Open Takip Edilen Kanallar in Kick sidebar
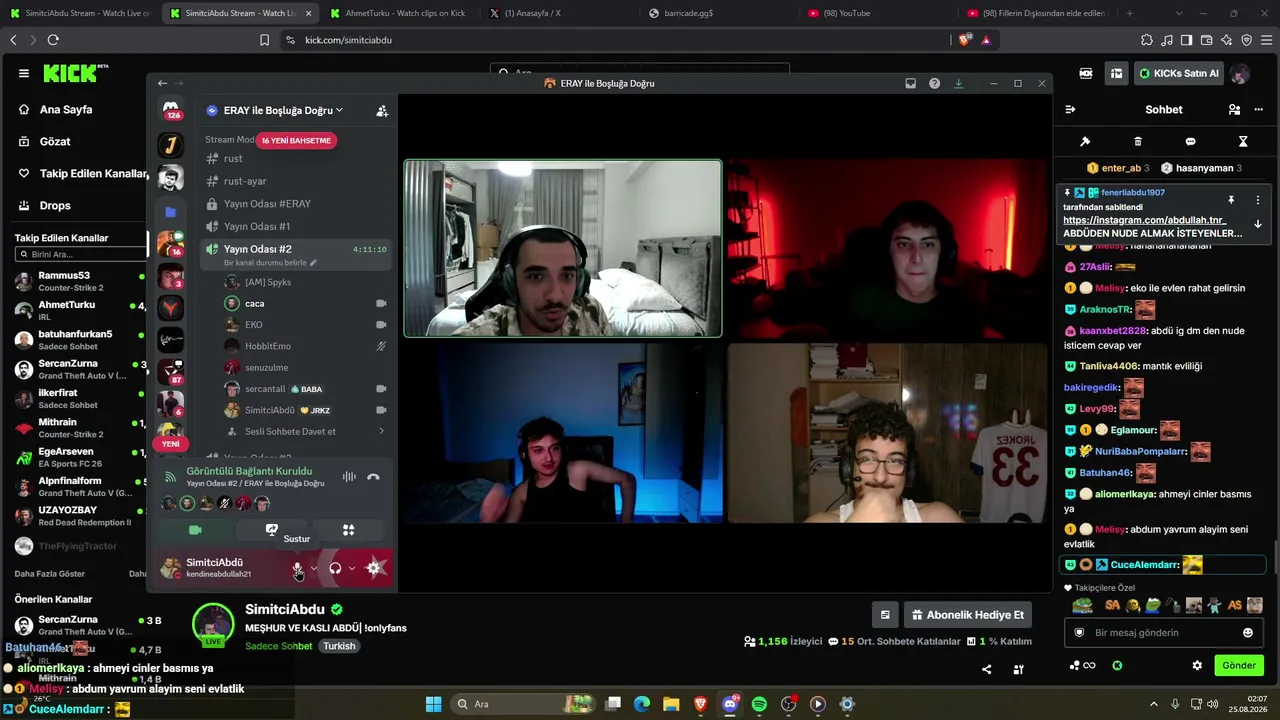Viewport: 1280px width, 720px height. click(93, 173)
